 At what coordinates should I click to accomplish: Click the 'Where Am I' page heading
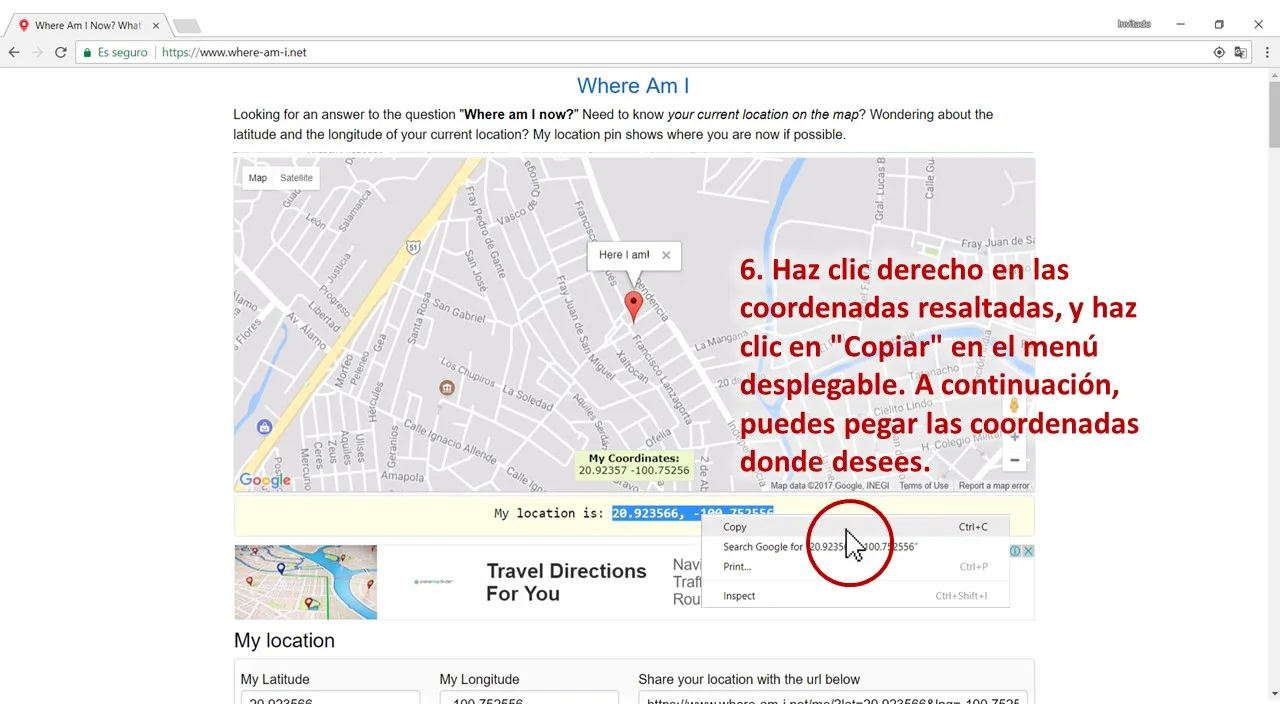633,86
